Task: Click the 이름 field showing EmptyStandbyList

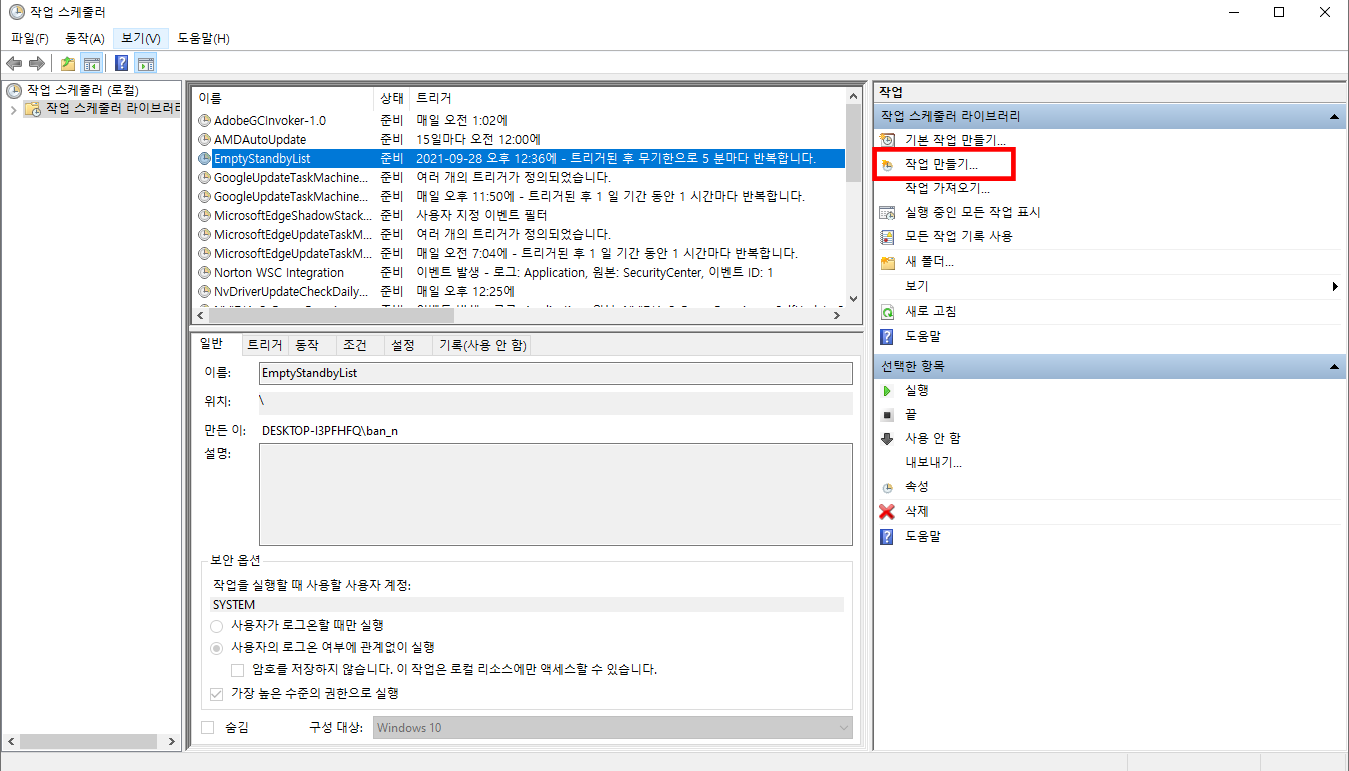Action: coord(555,373)
